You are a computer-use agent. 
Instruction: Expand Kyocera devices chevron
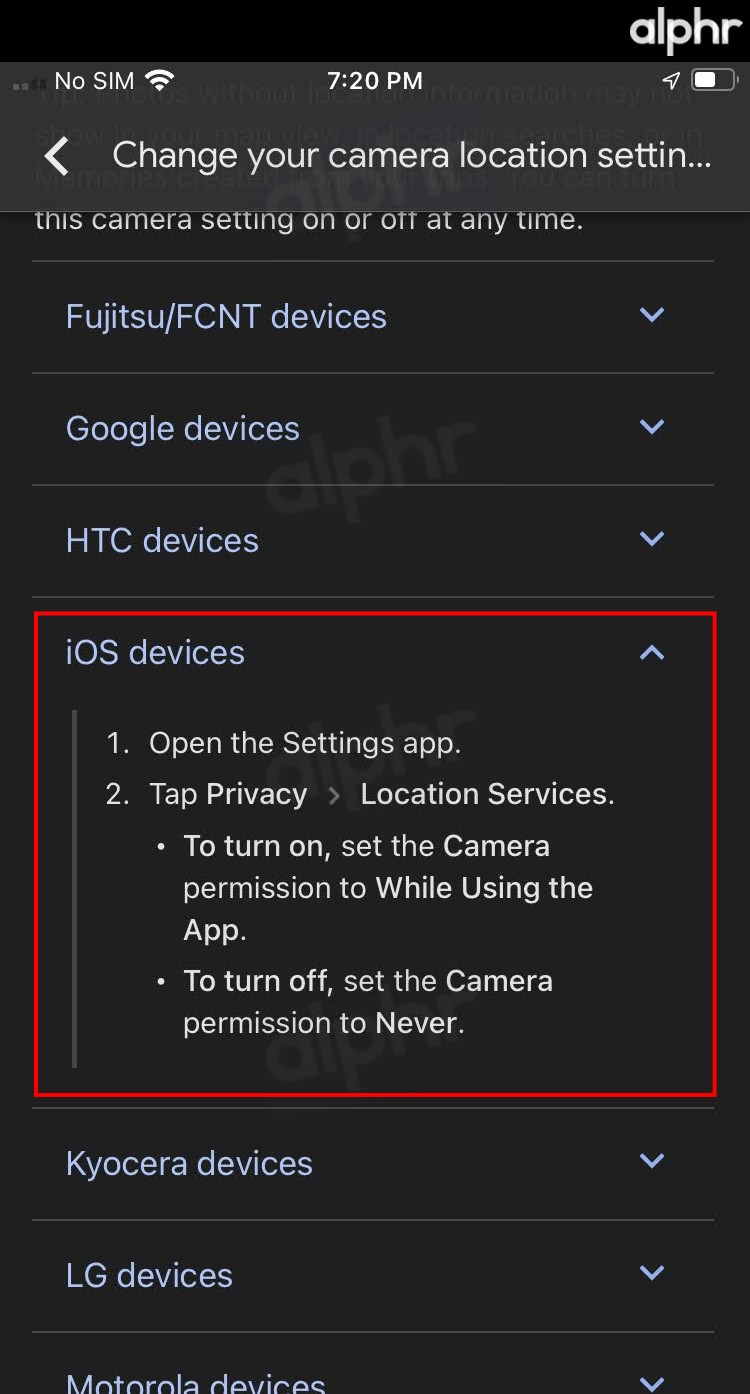pyautogui.click(x=652, y=1161)
